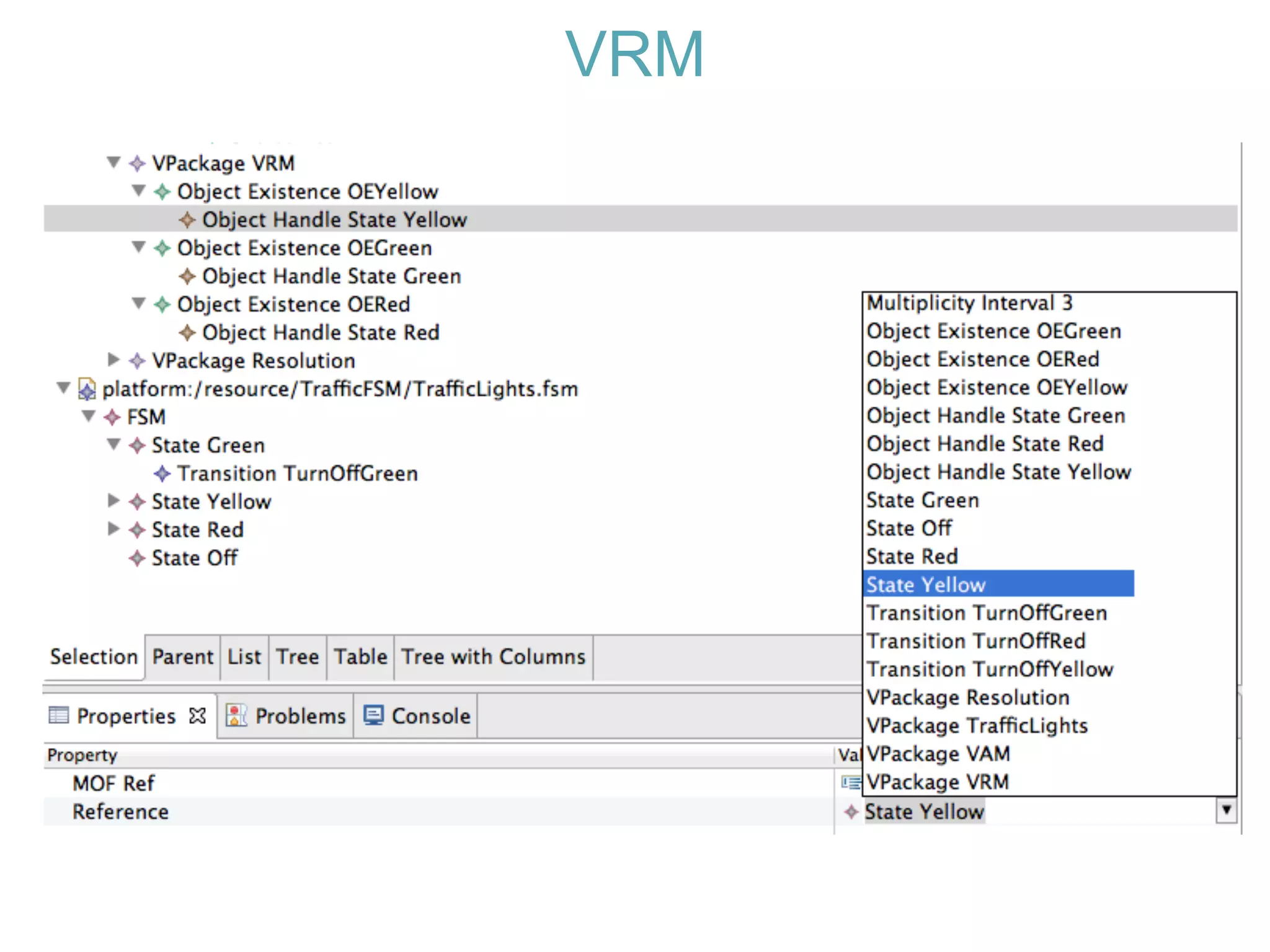Choose Object Handle State Green in dropdown list
This screenshot has width=1270, height=952.
click(x=995, y=416)
